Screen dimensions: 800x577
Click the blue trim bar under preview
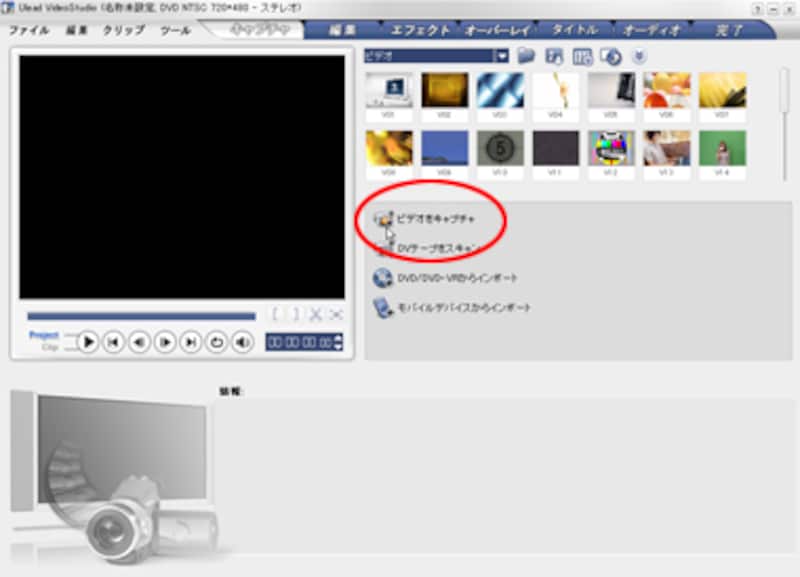141,316
